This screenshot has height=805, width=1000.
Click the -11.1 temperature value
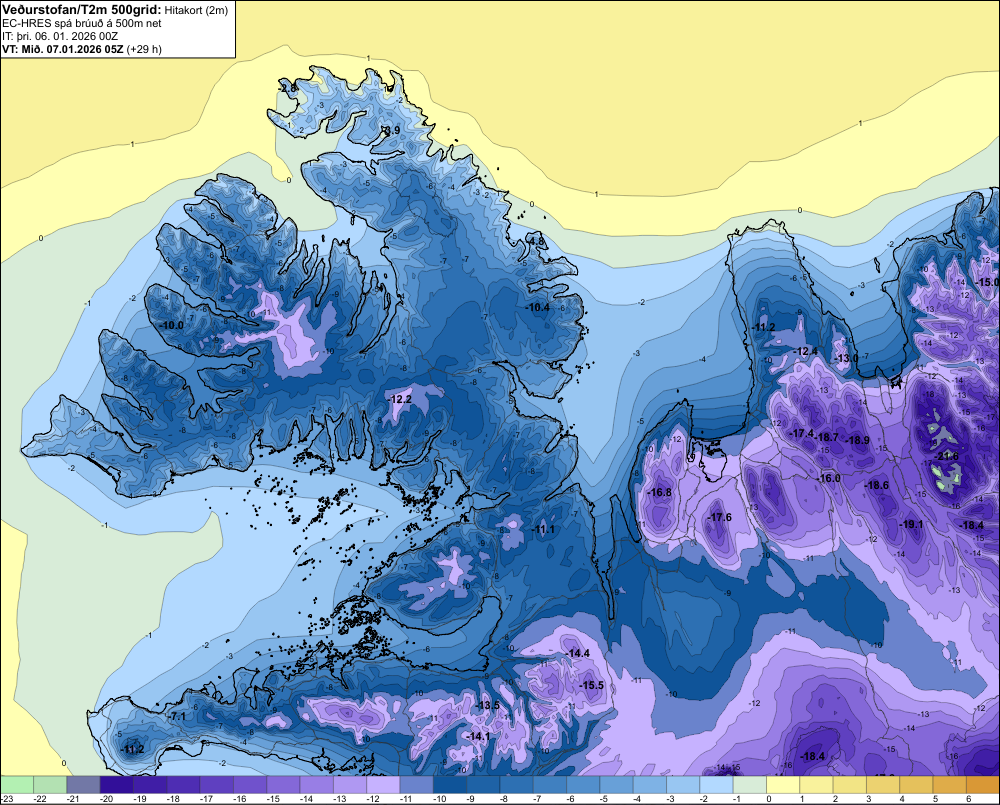543,530
